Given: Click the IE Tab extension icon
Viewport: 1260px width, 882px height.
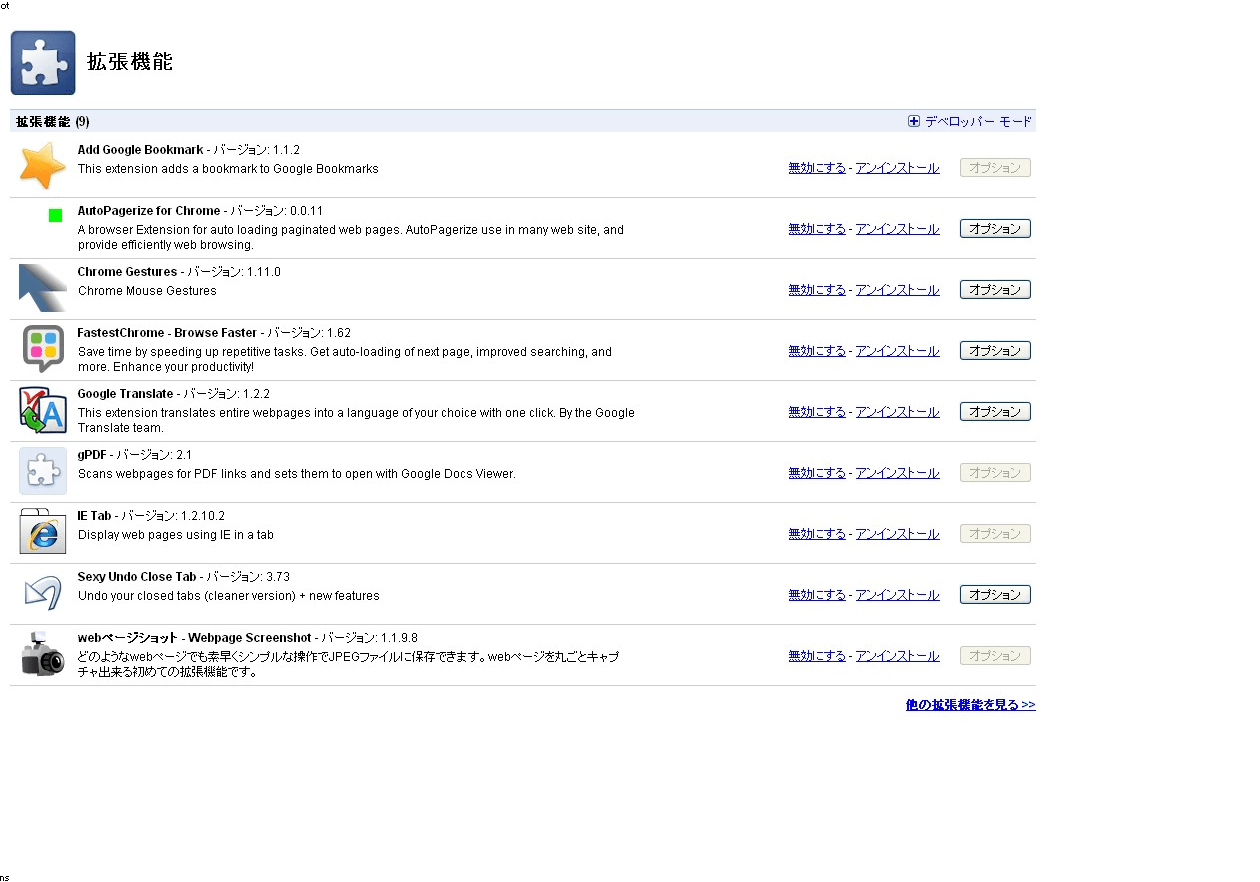Looking at the screenshot, I should (43, 532).
